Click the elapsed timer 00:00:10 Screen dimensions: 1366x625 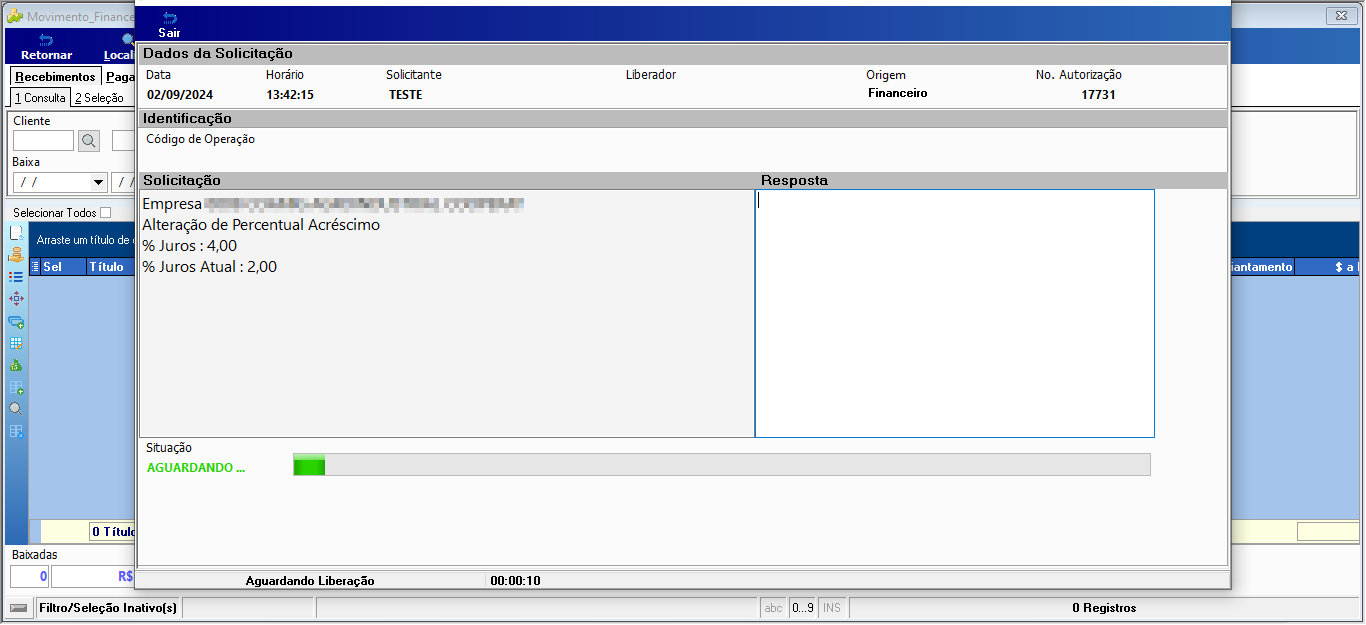[x=515, y=581]
